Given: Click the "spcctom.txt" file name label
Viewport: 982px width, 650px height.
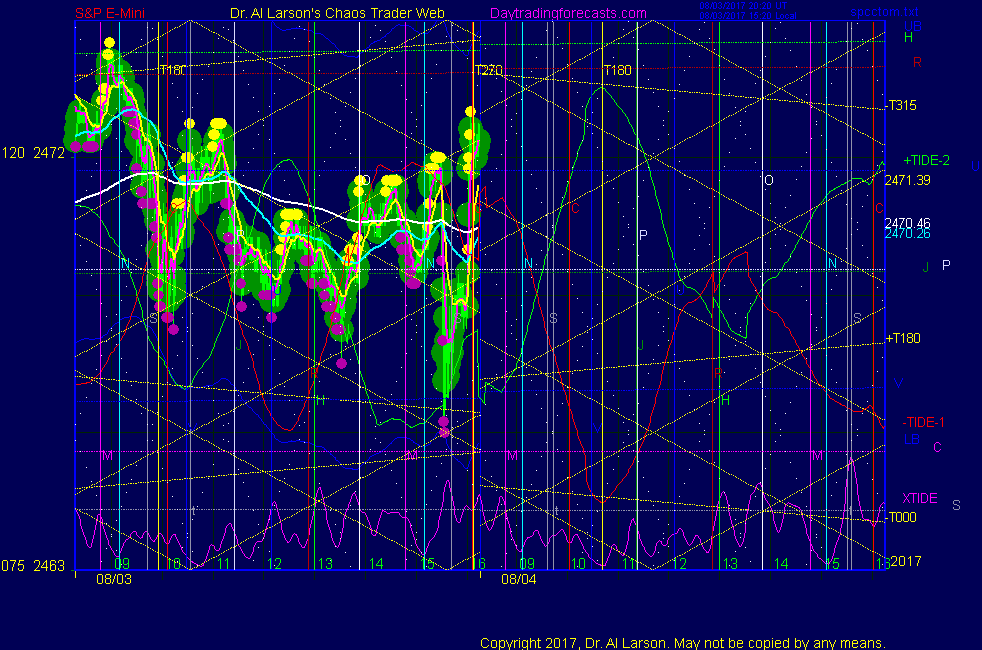Looking at the screenshot, I should pyautogui.click(x=884, y=12).
